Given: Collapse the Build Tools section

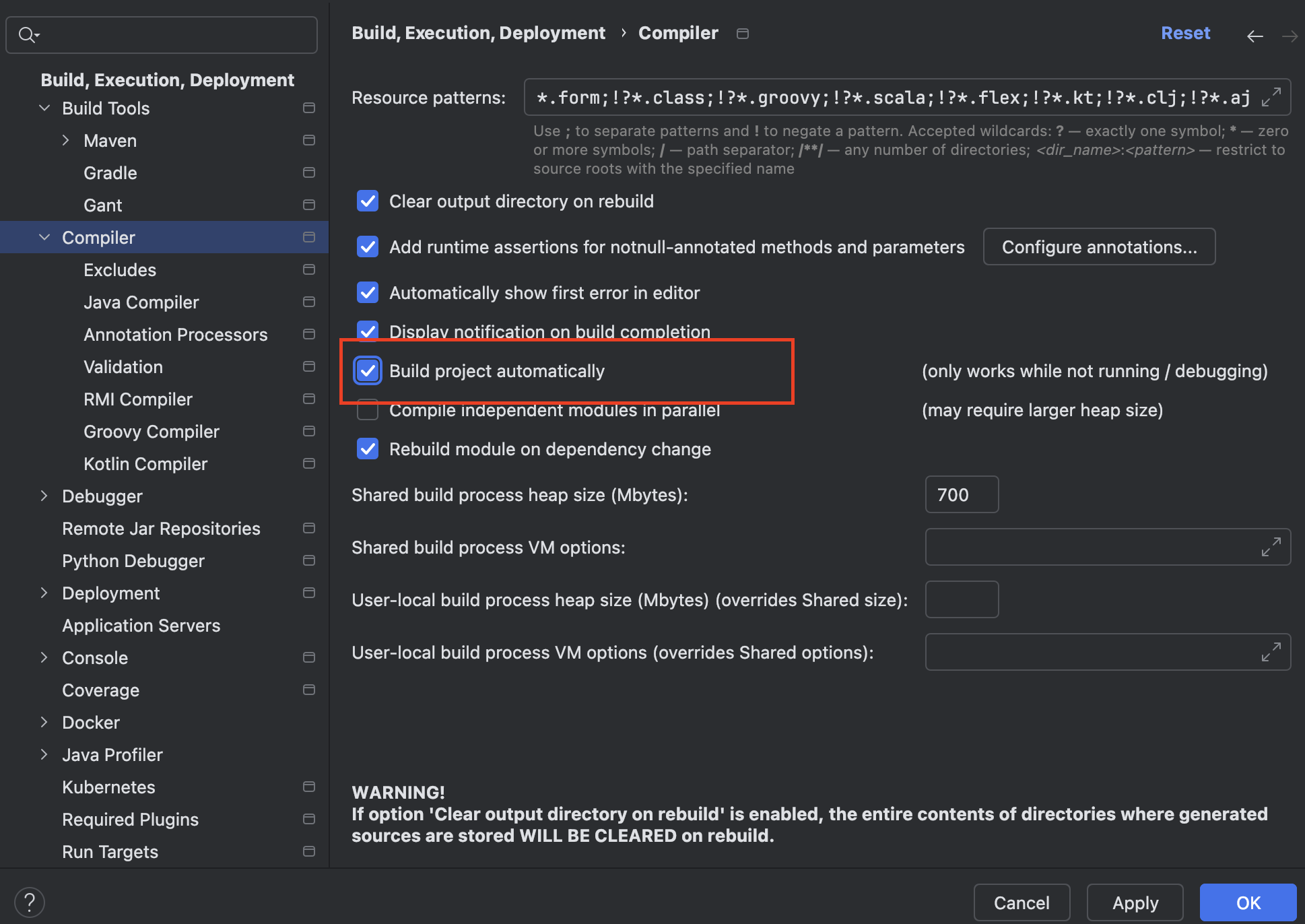Looking at the screenshot, I should click(x=44, y=108).
